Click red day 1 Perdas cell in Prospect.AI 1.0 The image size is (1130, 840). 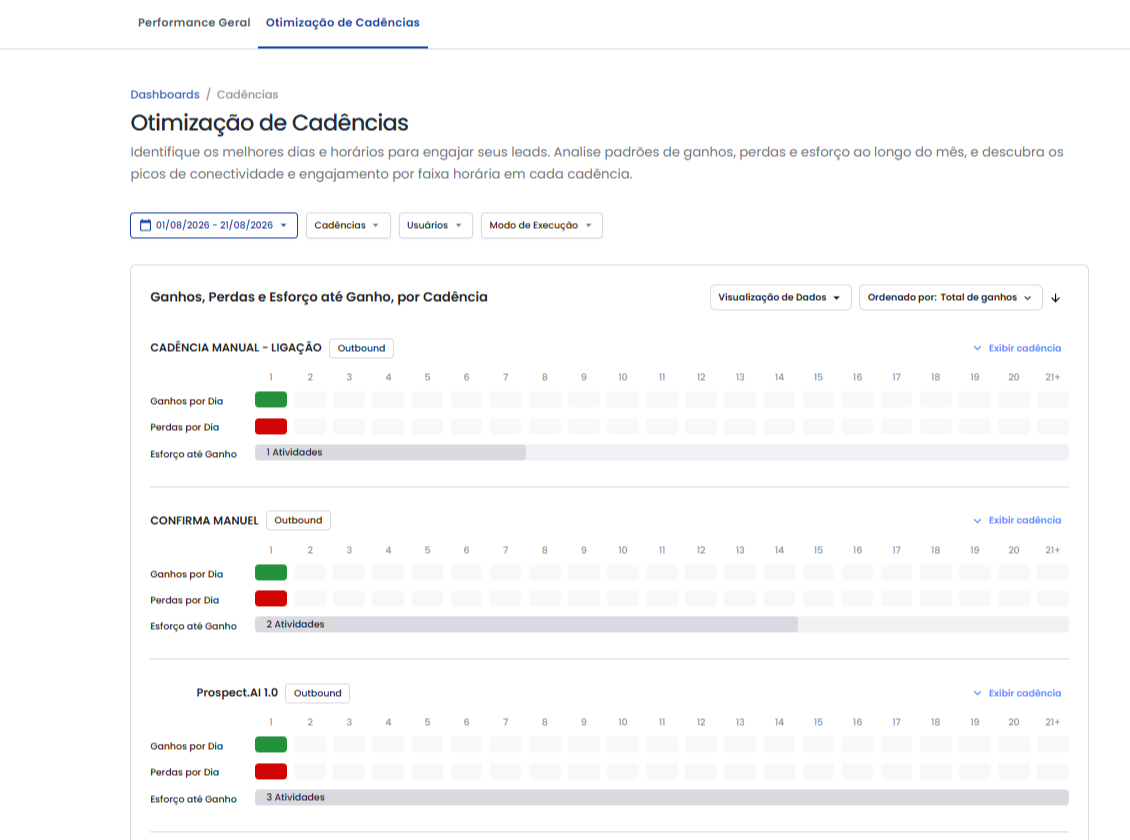271,772
